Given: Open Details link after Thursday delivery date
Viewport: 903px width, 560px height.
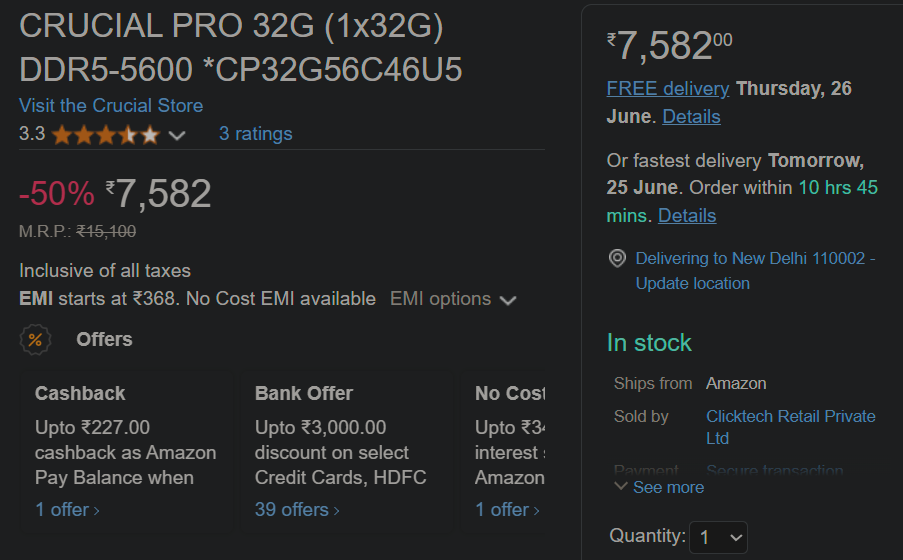Looking at the screenshot, I should tap(691, 117).
